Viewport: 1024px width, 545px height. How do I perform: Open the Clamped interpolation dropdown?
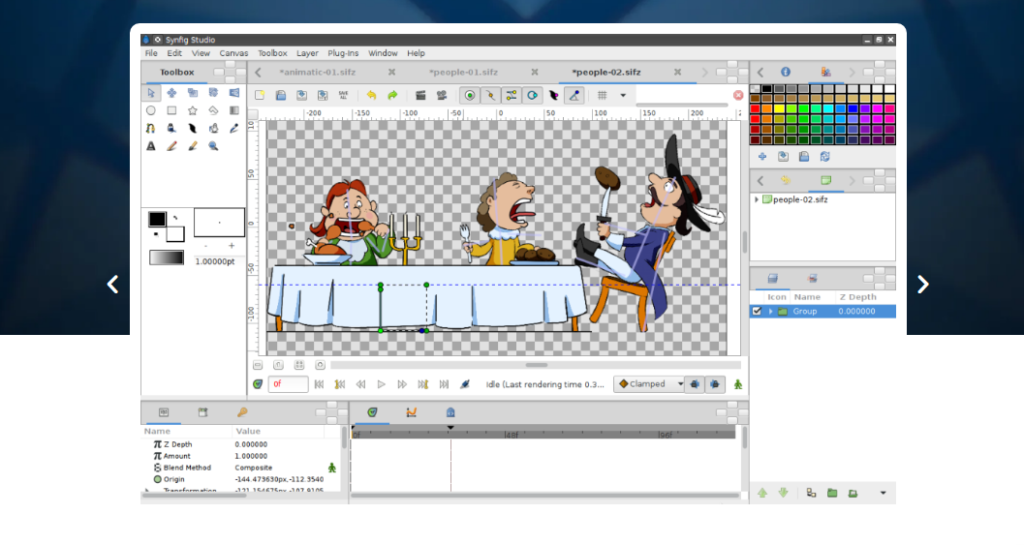[649, 384]
